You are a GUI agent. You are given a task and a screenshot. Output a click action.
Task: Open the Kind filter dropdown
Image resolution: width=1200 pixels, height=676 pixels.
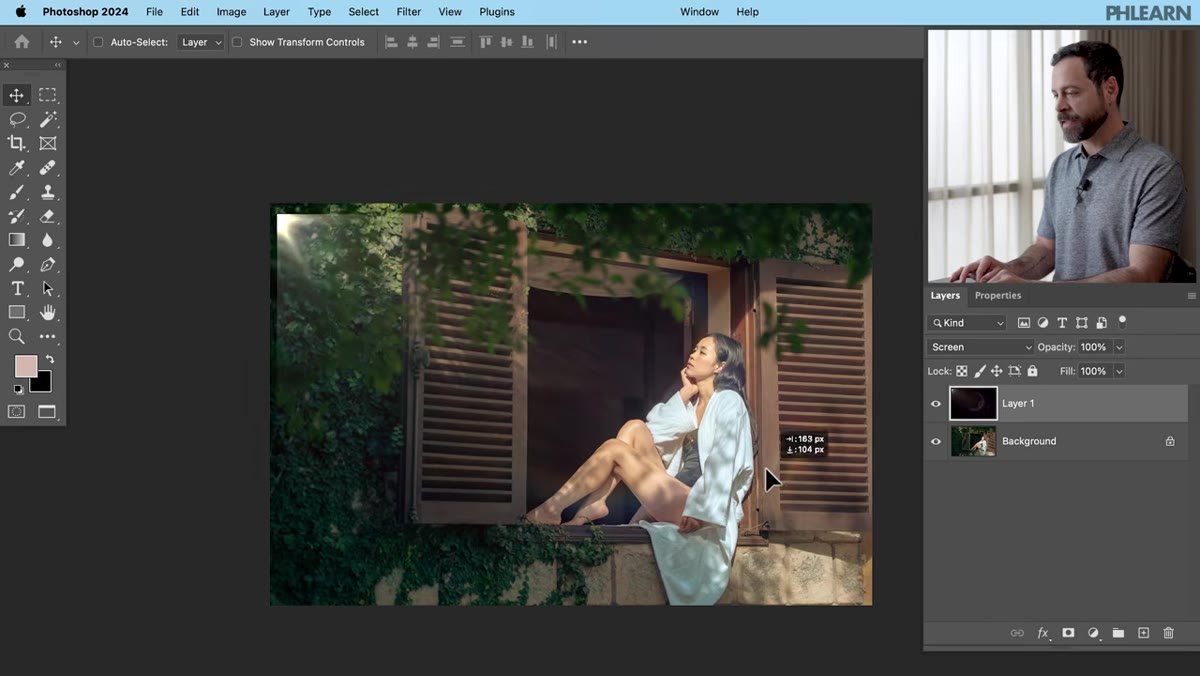(x=967, y=323)
